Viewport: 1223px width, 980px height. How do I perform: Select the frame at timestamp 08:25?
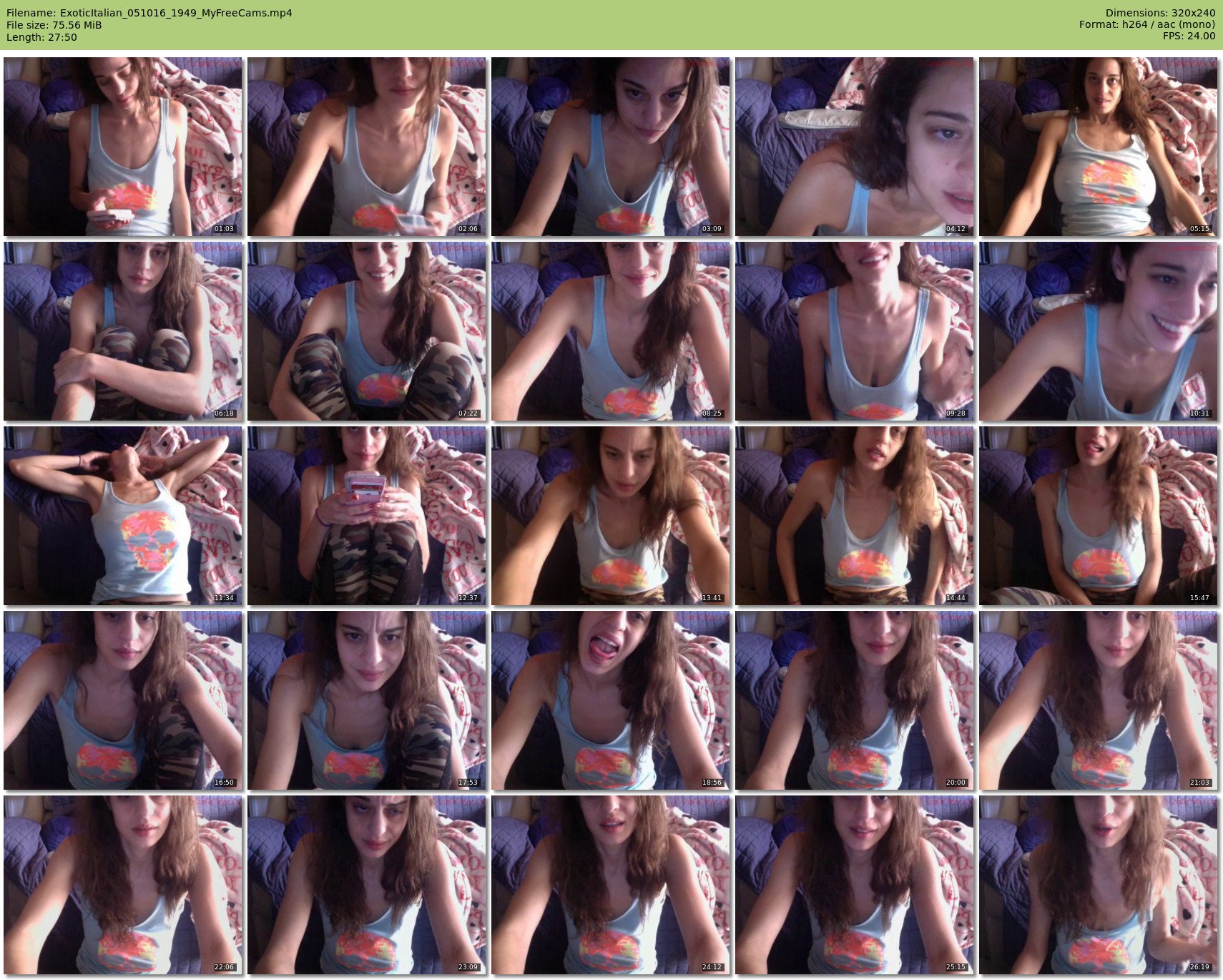[x=610, y=331]
